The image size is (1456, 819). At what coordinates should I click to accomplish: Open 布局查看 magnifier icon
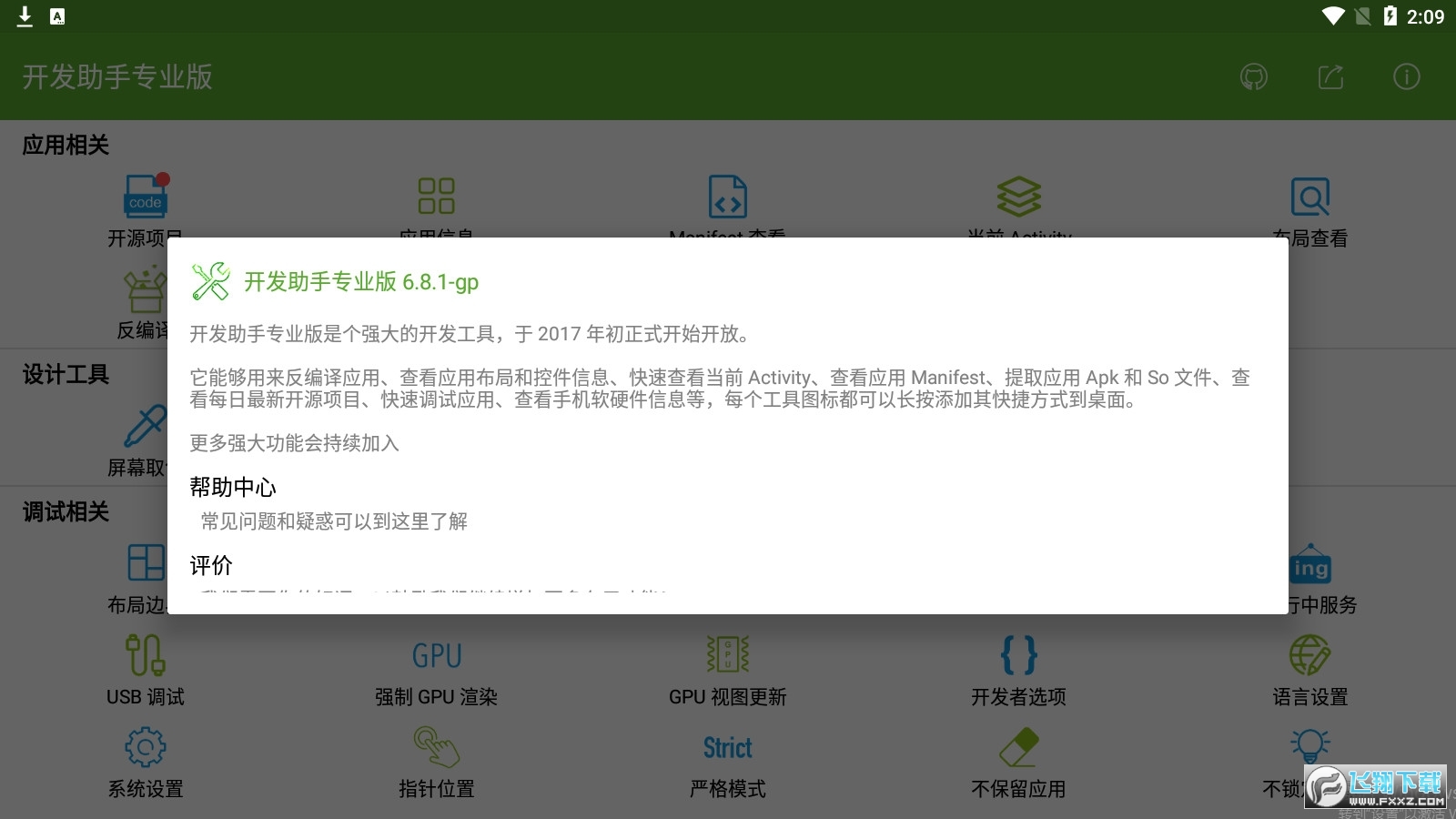(1310, 196)
